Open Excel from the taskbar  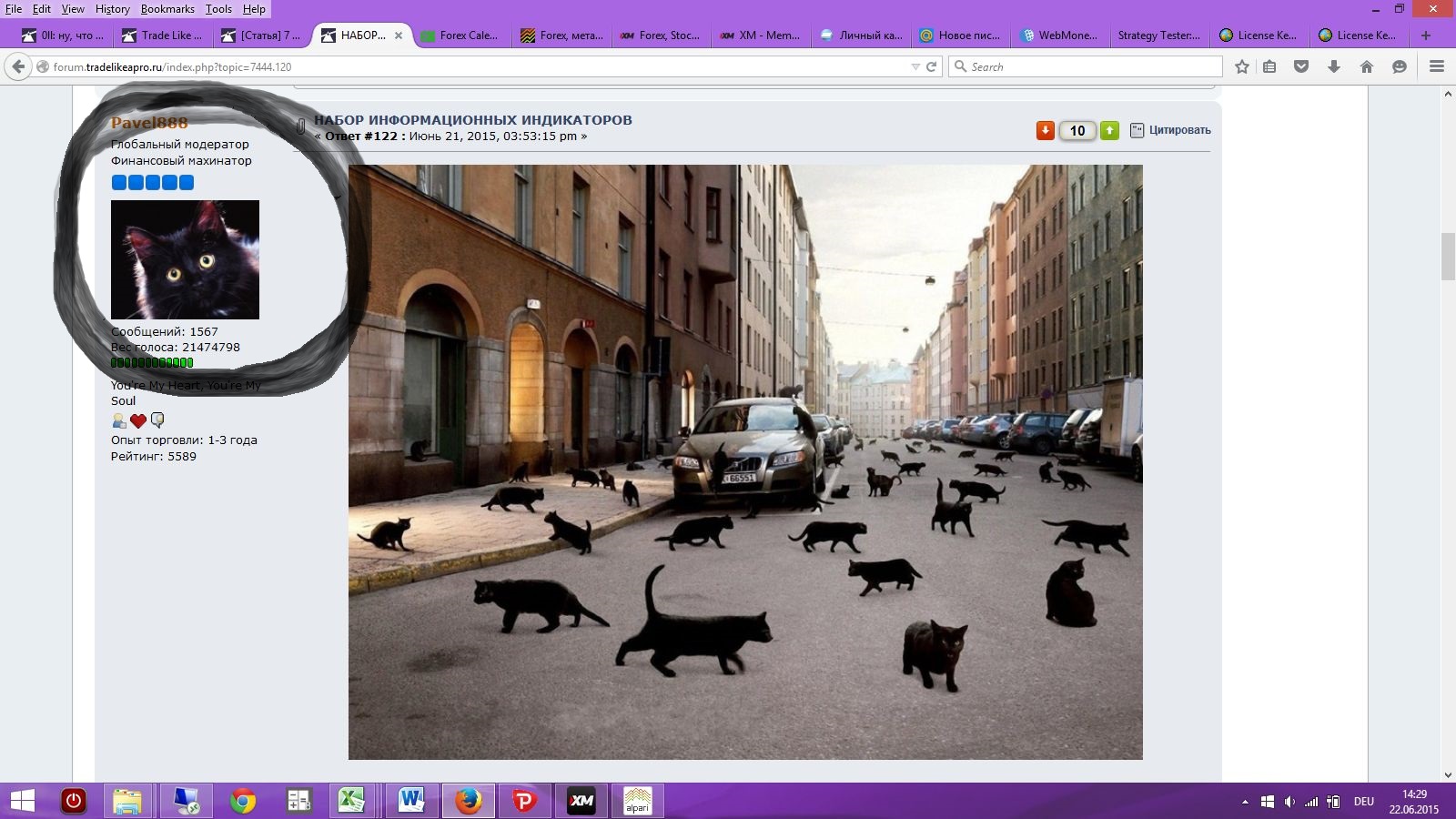(x=352, y=801)
